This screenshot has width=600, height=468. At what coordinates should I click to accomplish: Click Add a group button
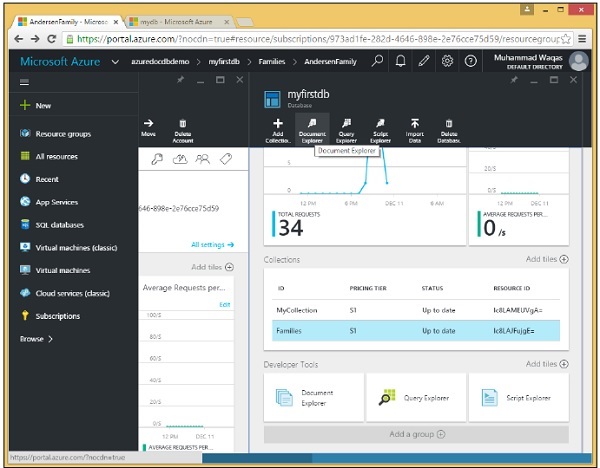(x=416, y=434)
